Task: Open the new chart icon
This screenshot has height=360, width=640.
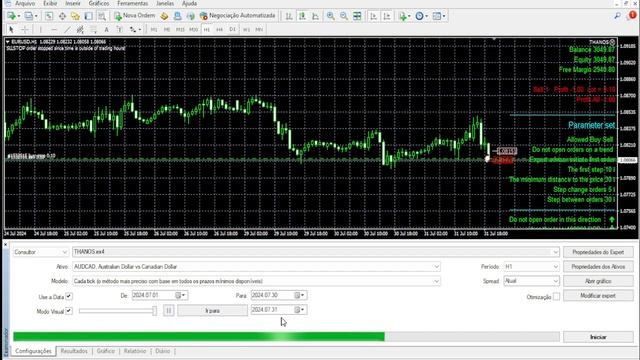Action: coord(12,16)
